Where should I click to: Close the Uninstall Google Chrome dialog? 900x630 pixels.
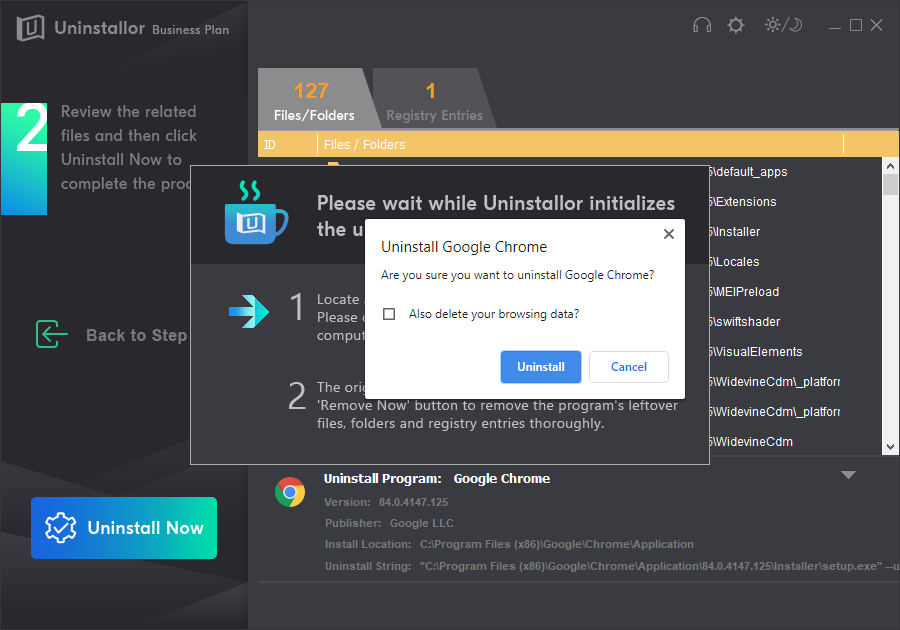point(669,234)
